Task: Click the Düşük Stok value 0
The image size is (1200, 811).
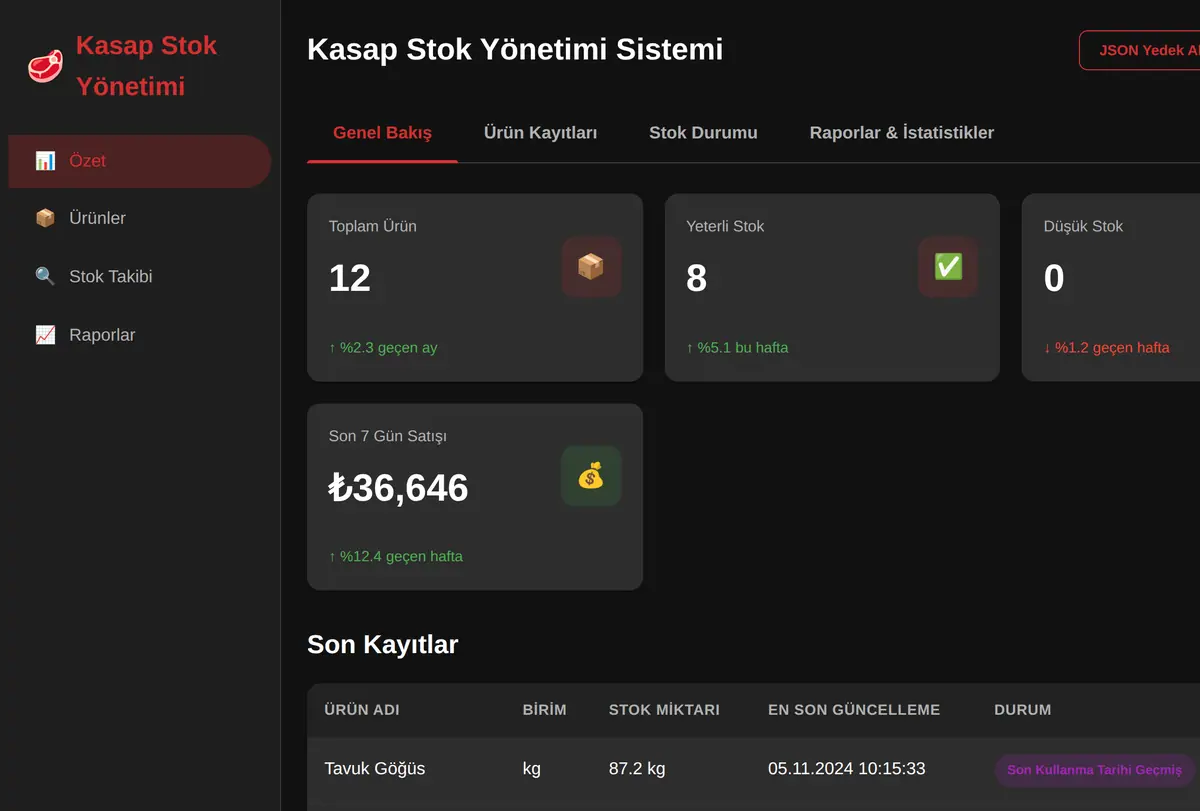Action: tap(1054, 278)
